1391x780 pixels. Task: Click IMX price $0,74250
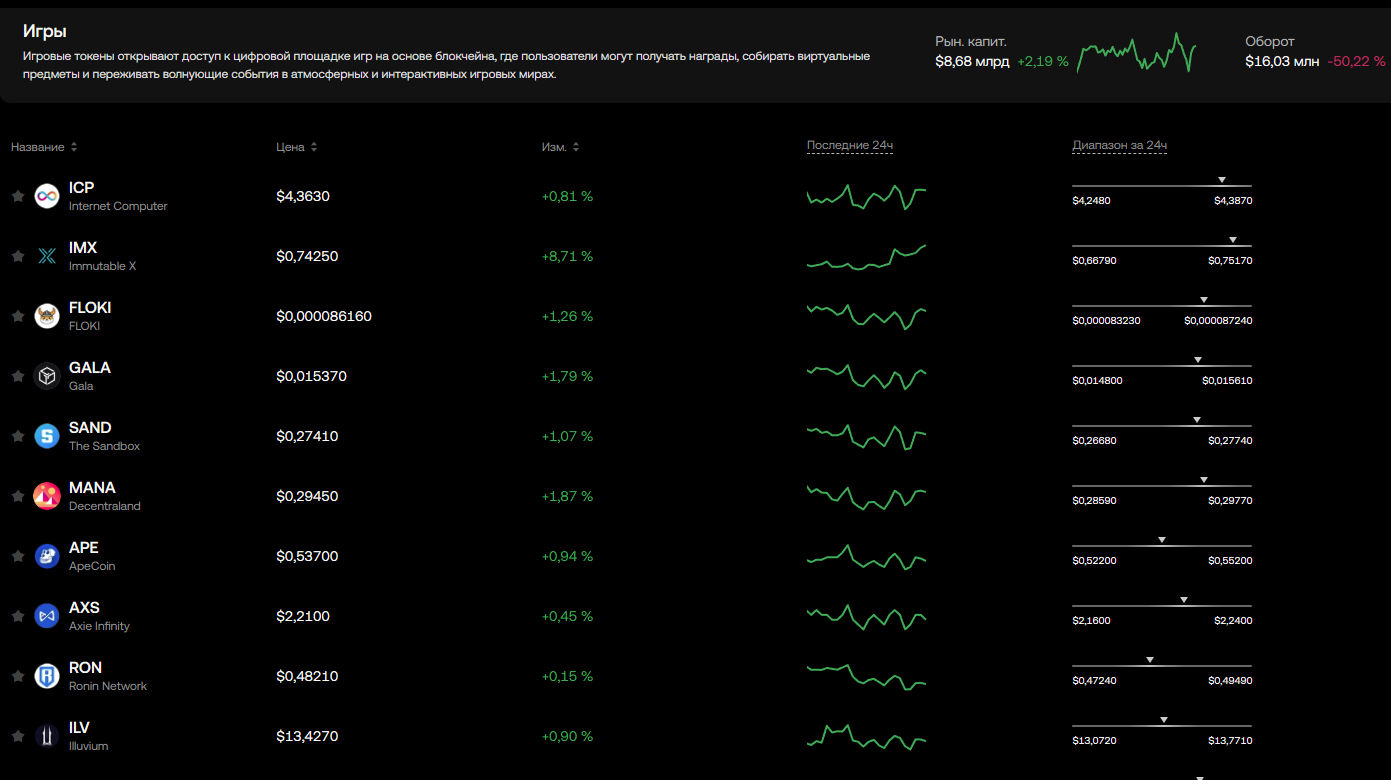click(x=307, y=256)
